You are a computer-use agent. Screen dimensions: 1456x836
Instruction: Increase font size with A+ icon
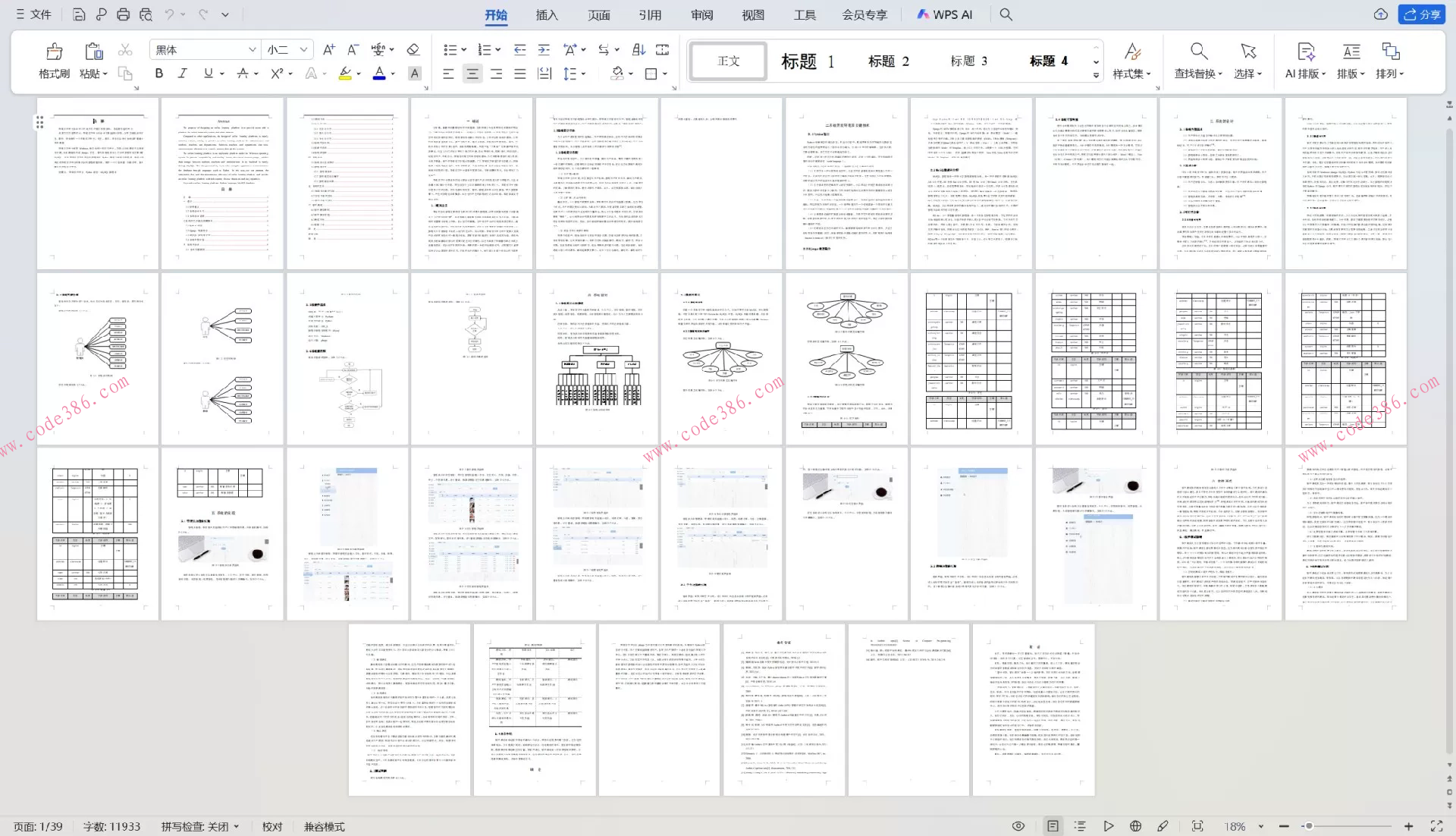pyautogui.click(x=328, y=50)
